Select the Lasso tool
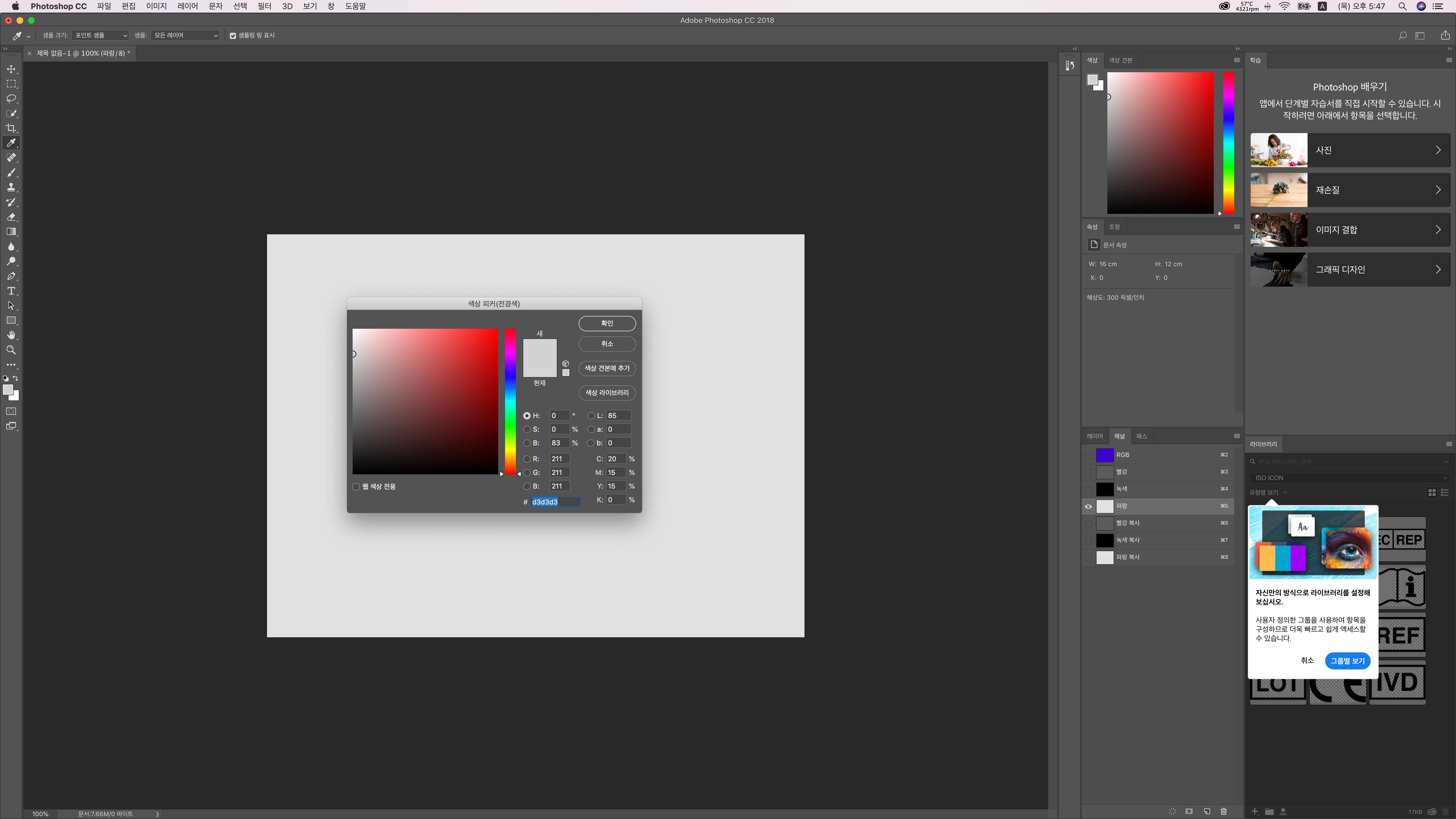Image resolution: width=1456 pixels, height=819 pixels. pos(11,99)
